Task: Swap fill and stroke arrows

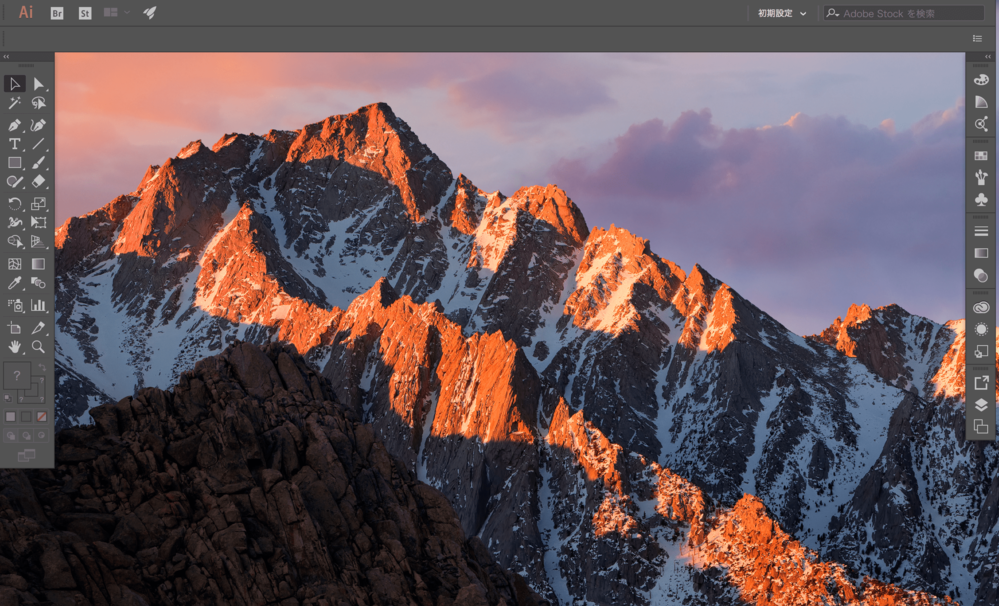Action: (42, 367)
